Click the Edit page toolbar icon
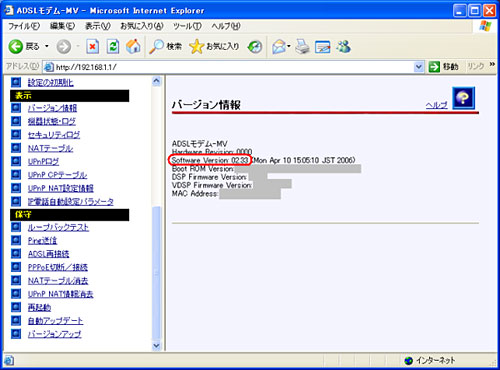The width and height of the screenshot is (500, 370). coord(322,47)
